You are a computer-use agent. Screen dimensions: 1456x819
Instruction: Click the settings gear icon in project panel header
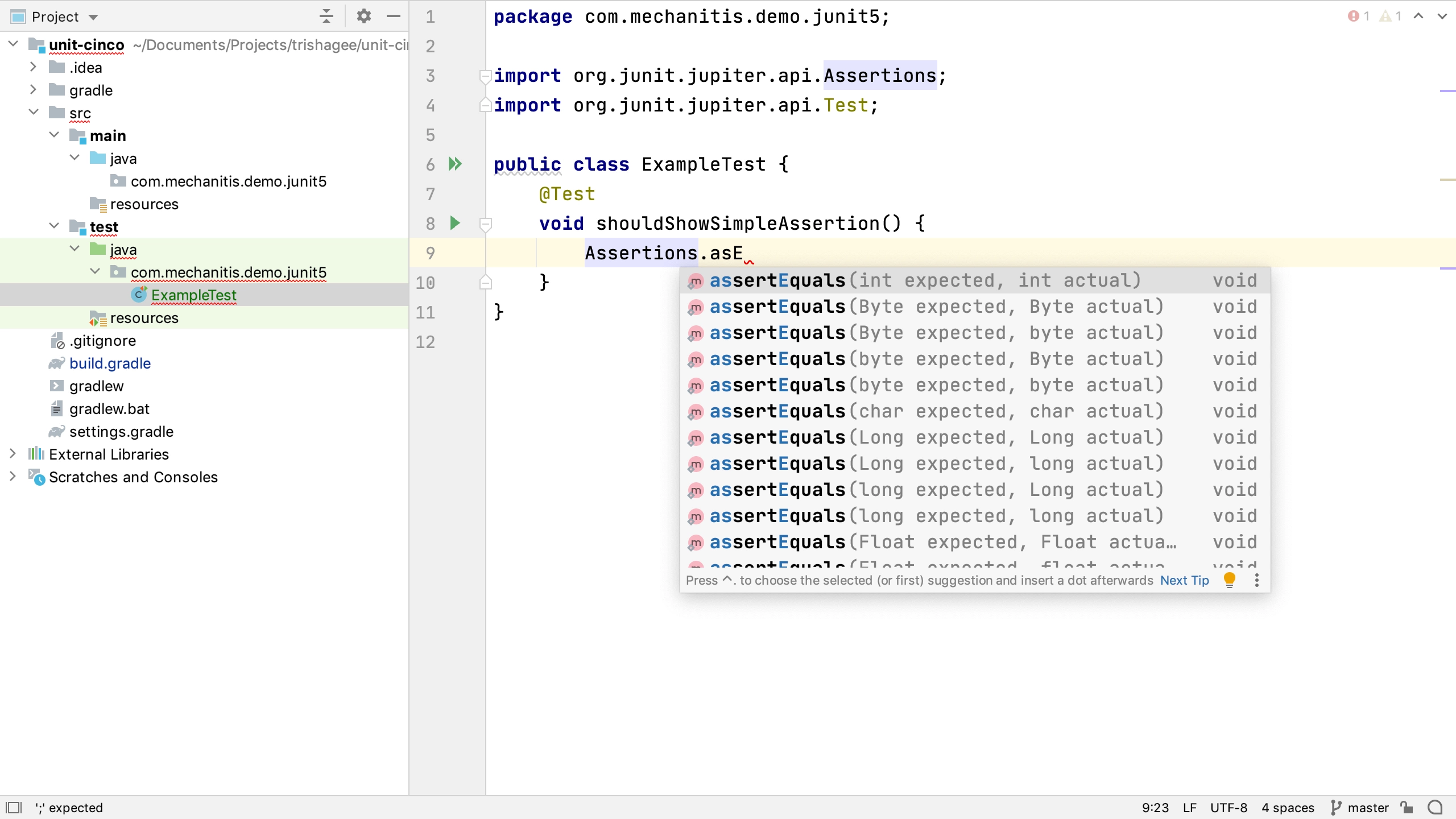364,16
